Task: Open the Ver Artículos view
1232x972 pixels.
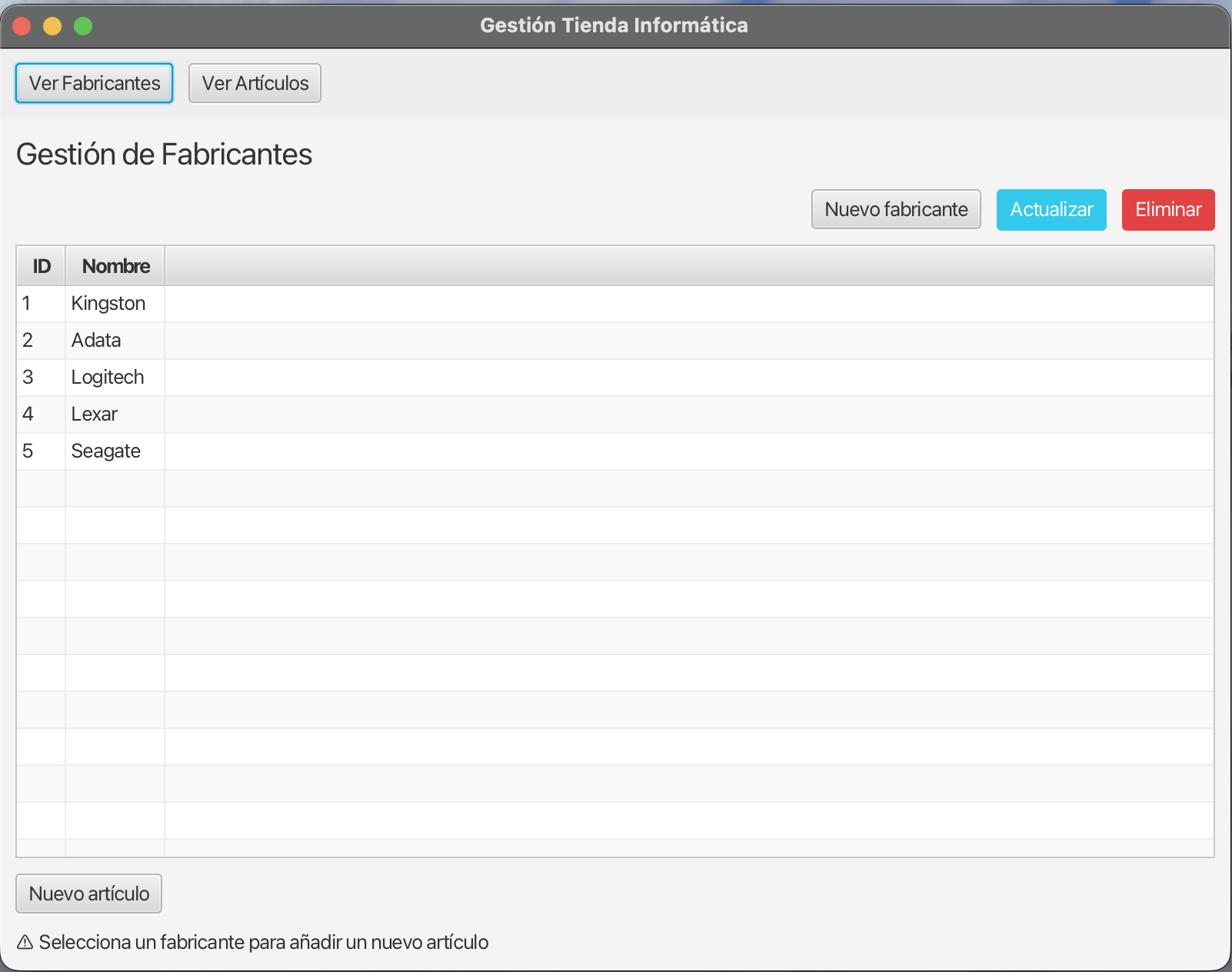Action: tap(255, 83)
